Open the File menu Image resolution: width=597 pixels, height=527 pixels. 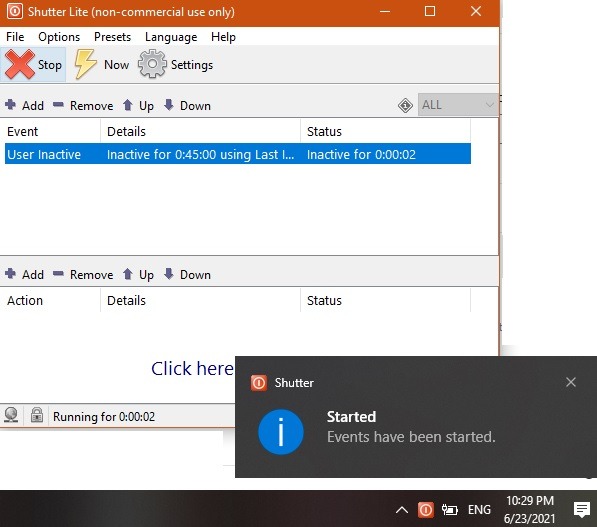pyautogui.click(x=15, y=37)
